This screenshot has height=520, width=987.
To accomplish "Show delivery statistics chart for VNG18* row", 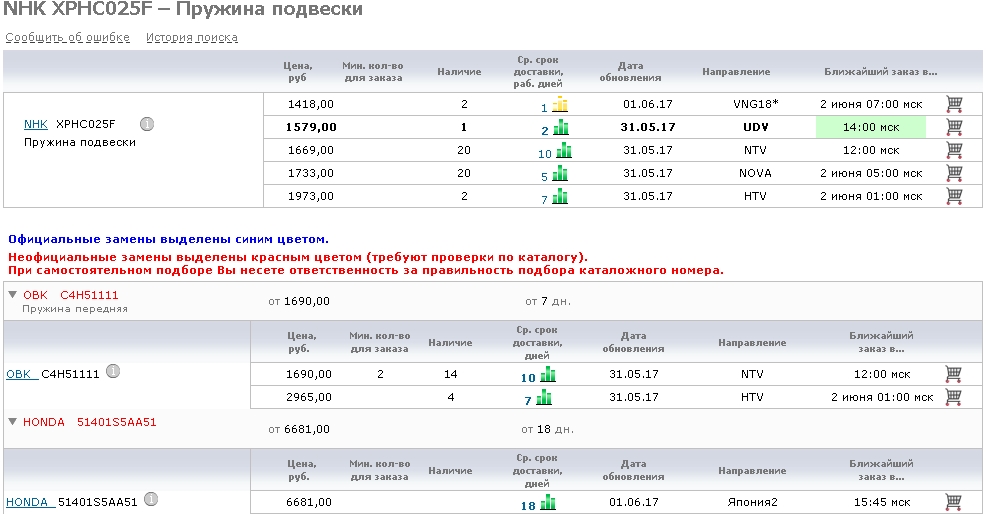I will (560, 105).
